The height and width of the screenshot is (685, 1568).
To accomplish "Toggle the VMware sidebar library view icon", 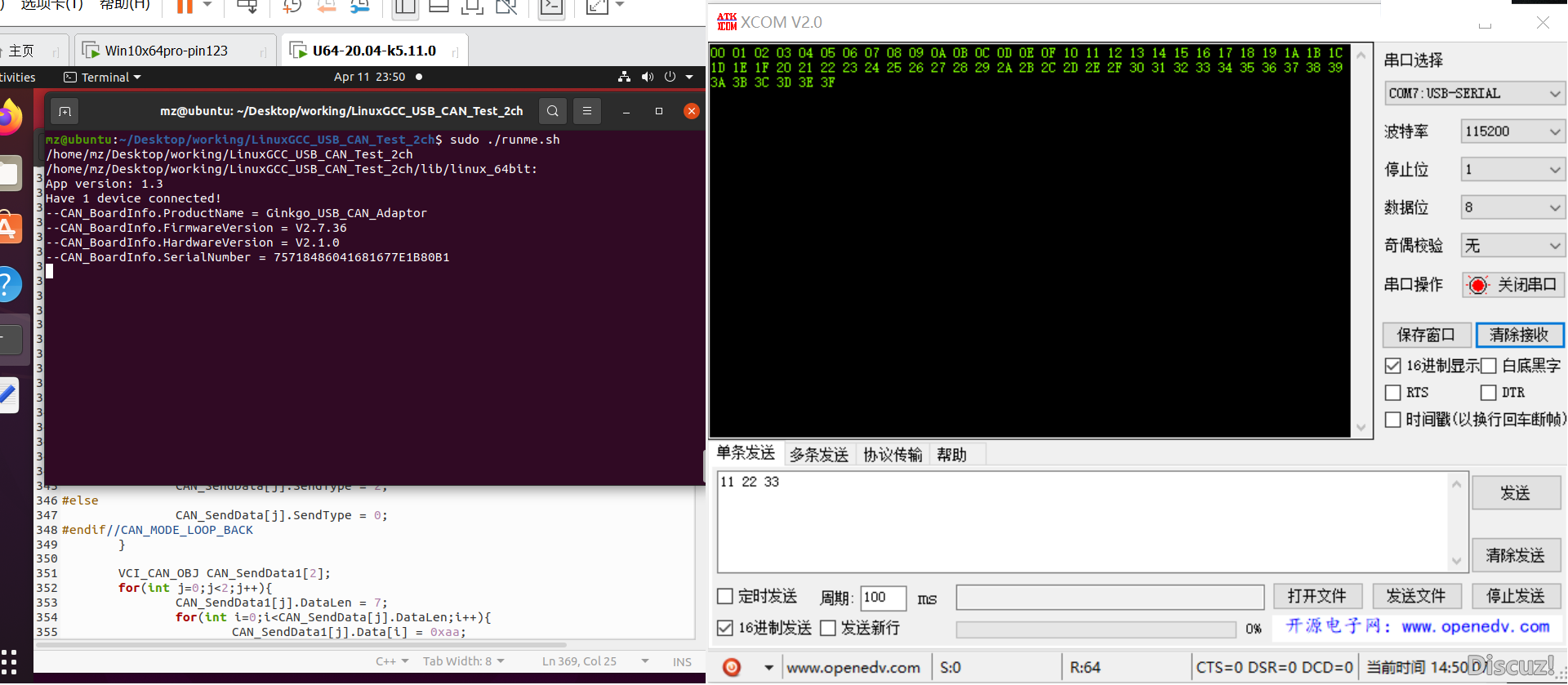I will click(x=405, y=7).
